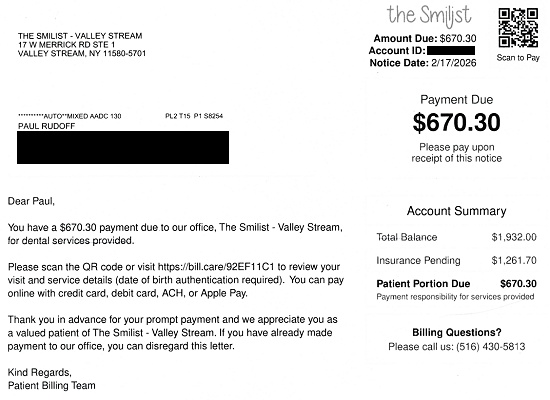Click the redacted recipient address block
Image resolution: width=550 pixels, height=400 pixels.
click(123, 147)
